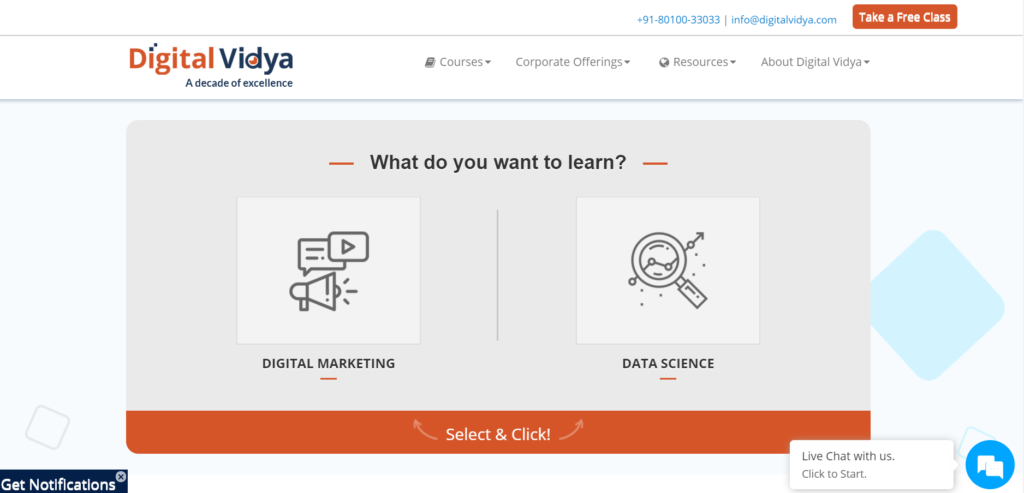Close the Get Notifications banner

tap(121, 476)
